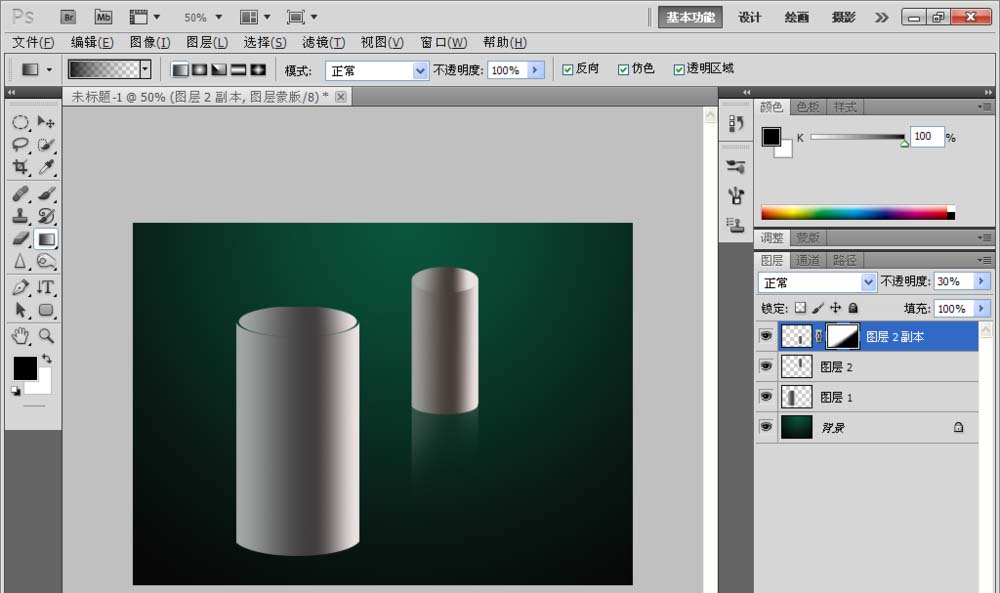Select the Crop tool
The width and height of the screenshot is (1000, 593).
pyautogui.click(x=20, y=168)
